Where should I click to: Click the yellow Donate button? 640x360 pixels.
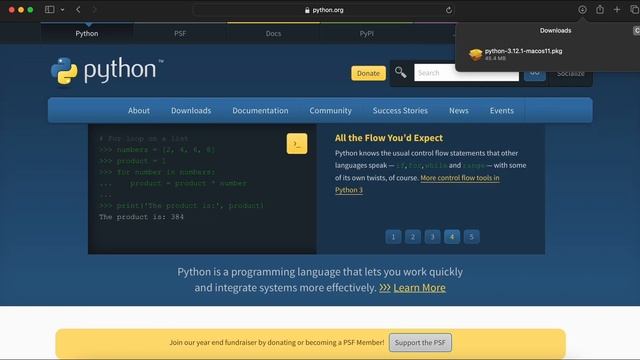[x=368, y=73]
